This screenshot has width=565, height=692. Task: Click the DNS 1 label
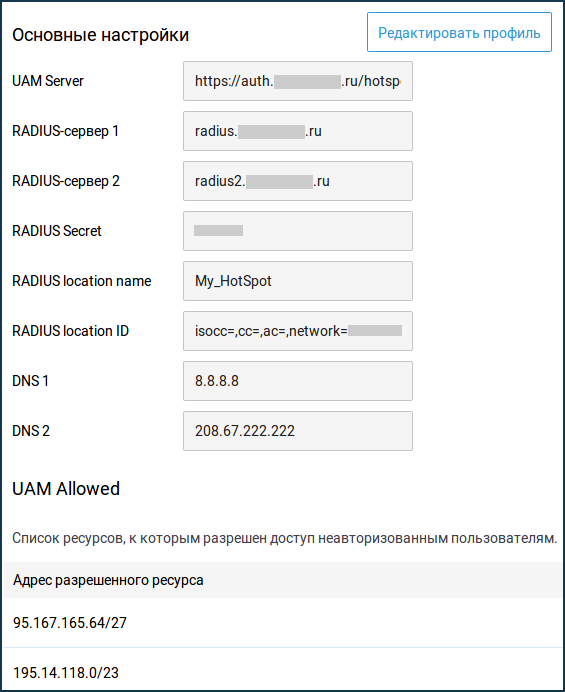coord(30,381)
